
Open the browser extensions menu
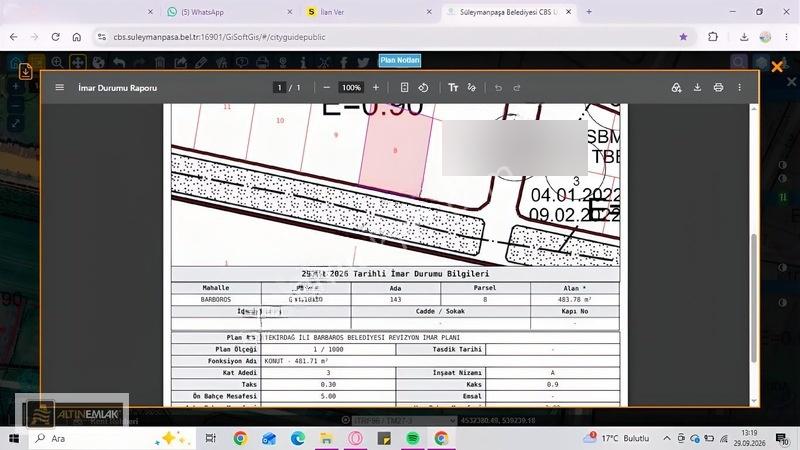[713, 37]
